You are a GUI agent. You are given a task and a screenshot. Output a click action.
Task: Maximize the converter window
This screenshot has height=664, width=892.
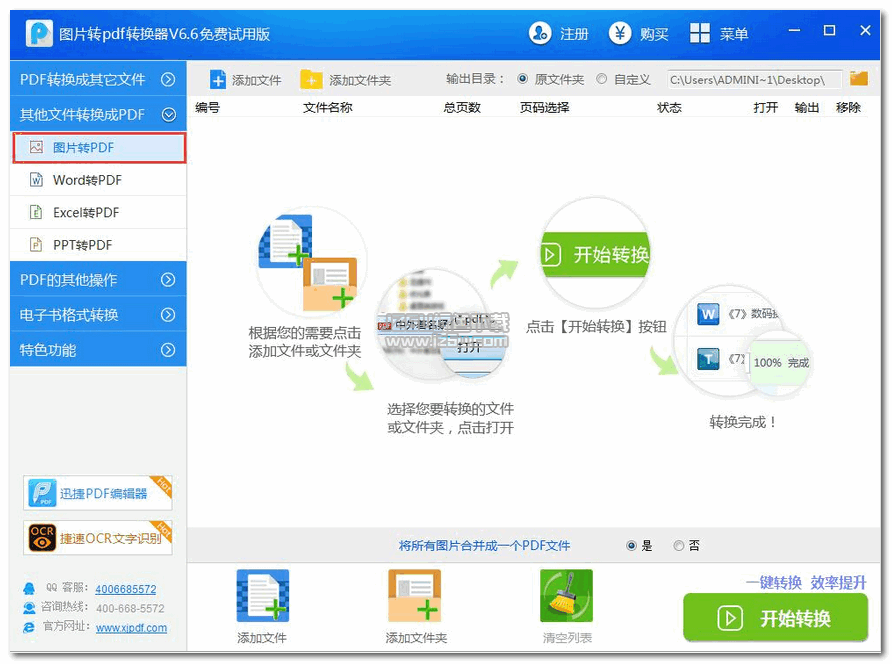pyautogui.click(x=829, y=30)
